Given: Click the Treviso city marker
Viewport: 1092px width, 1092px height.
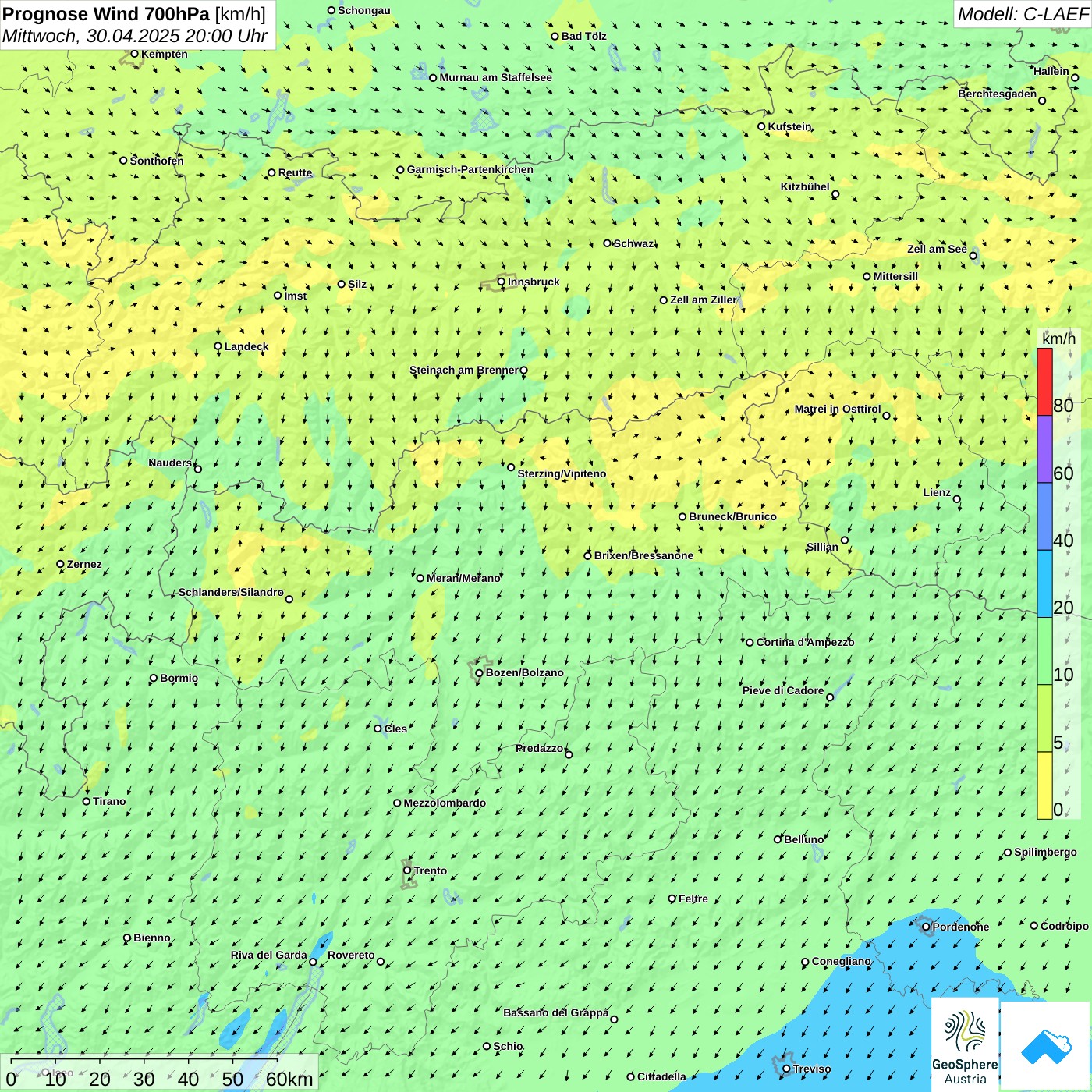Looking at the screenshot, I should coord(787,1069).
